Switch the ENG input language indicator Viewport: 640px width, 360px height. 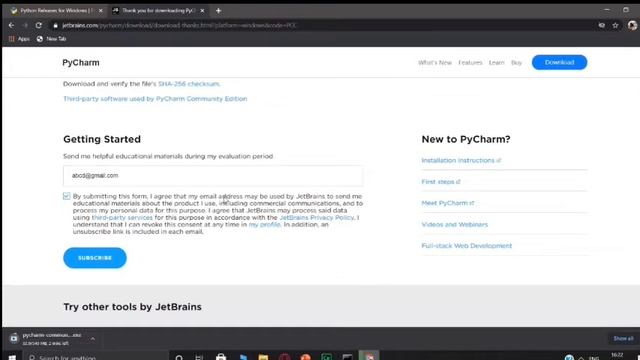pyautogui.click(x=594, y=358)
